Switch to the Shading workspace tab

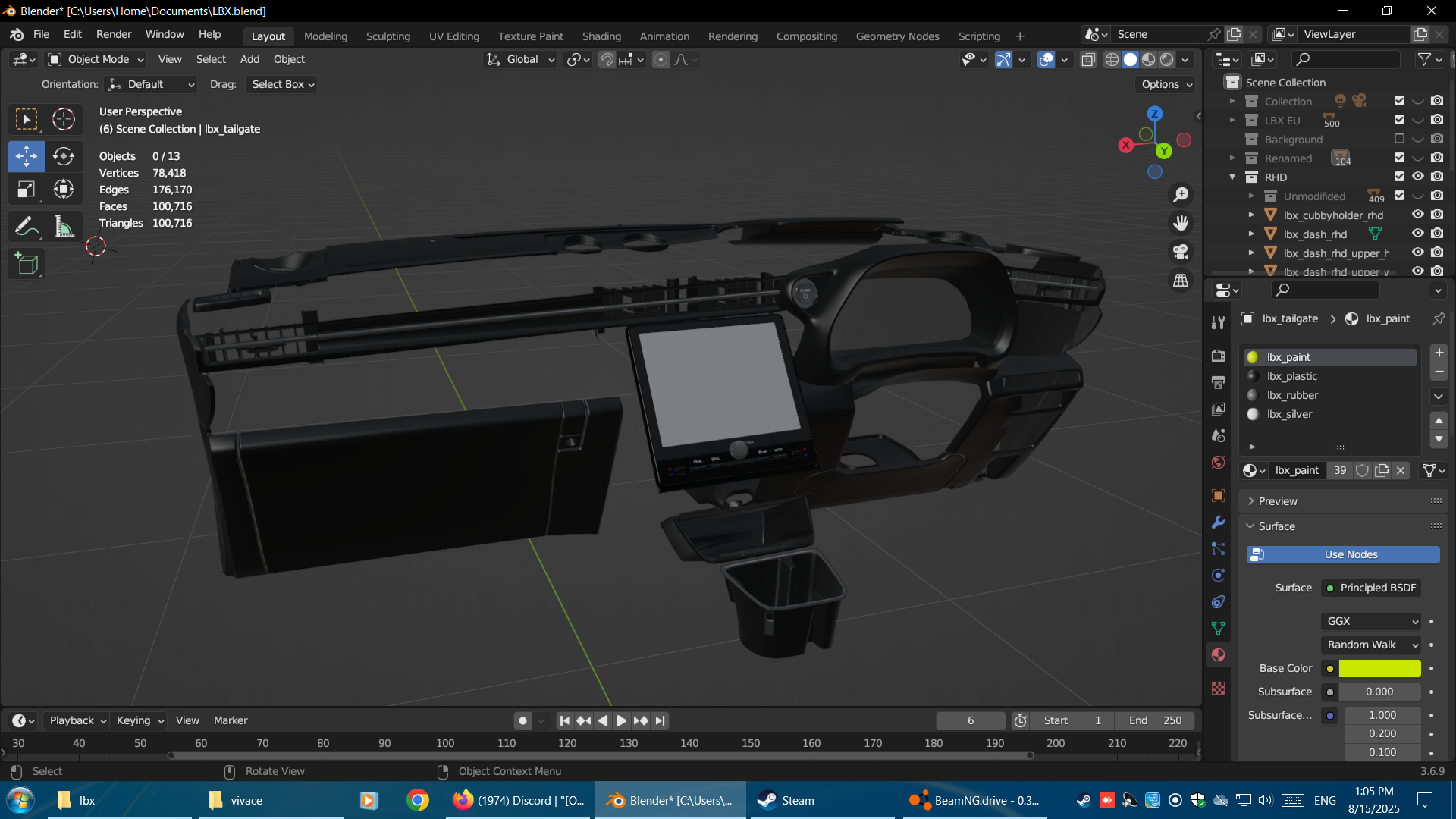point(601,36)
